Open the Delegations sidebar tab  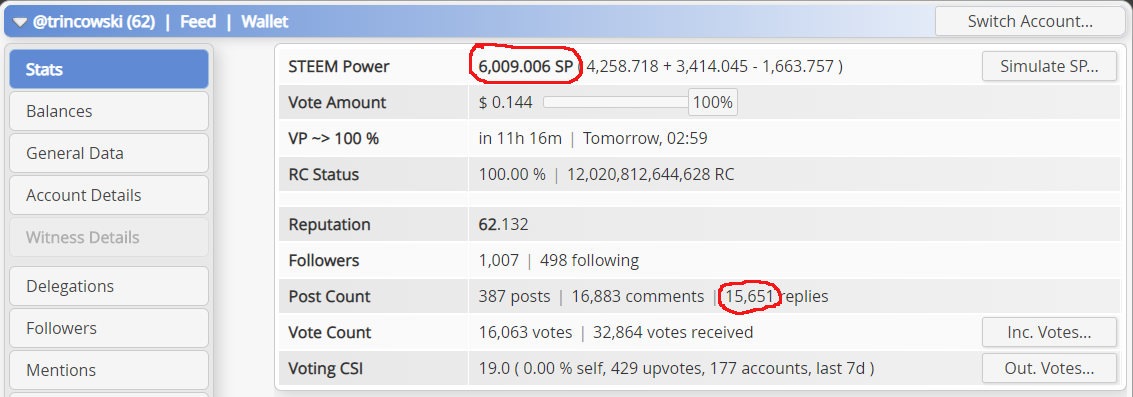109,286
